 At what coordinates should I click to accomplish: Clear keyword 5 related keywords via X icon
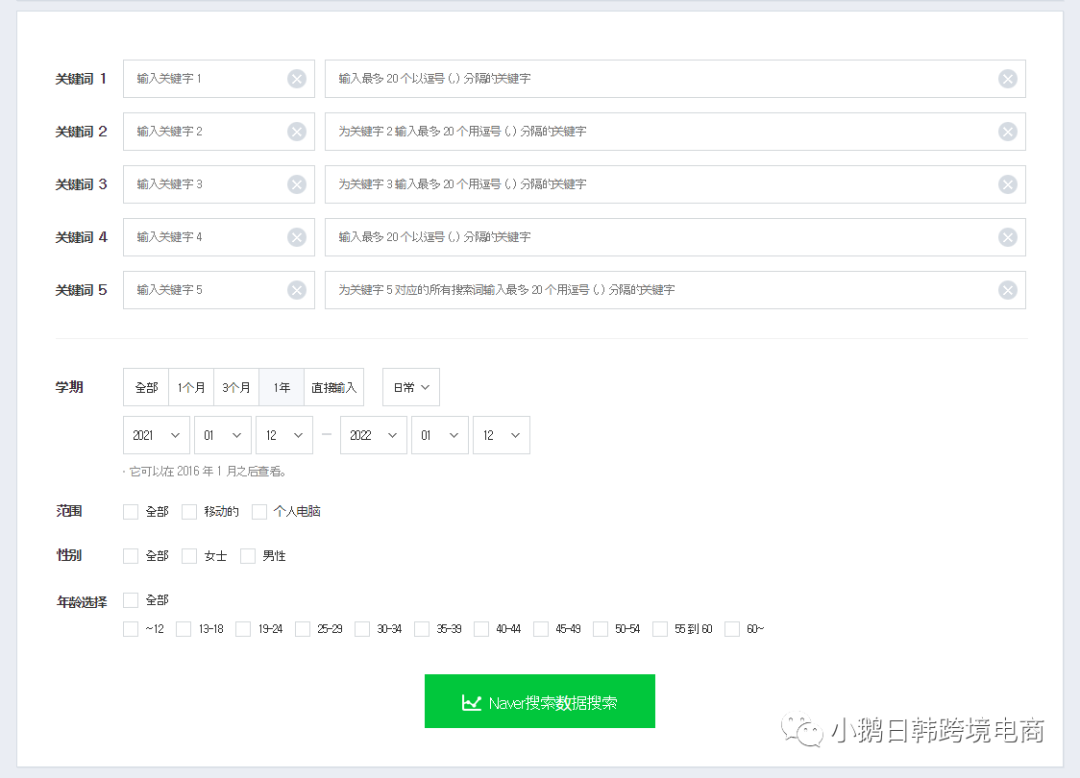1007,290
